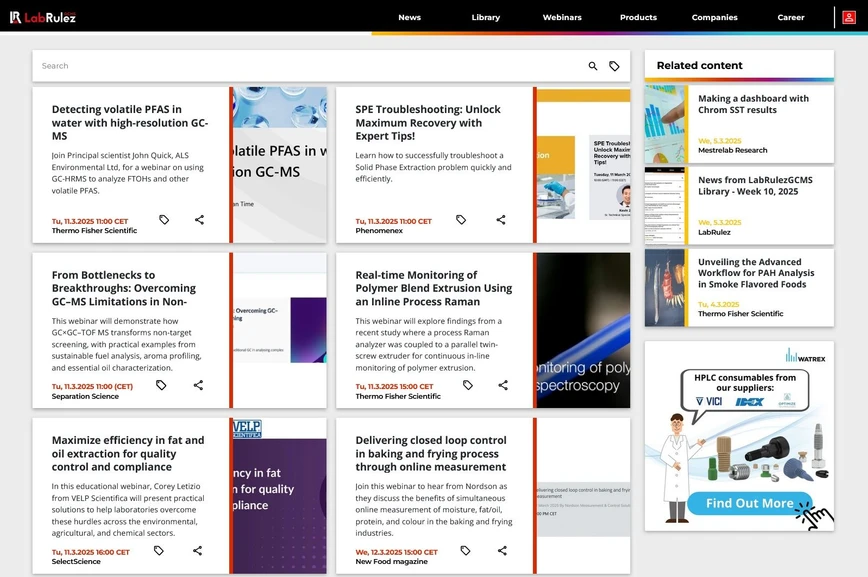Open the Companies menu

tap(715, 17)
